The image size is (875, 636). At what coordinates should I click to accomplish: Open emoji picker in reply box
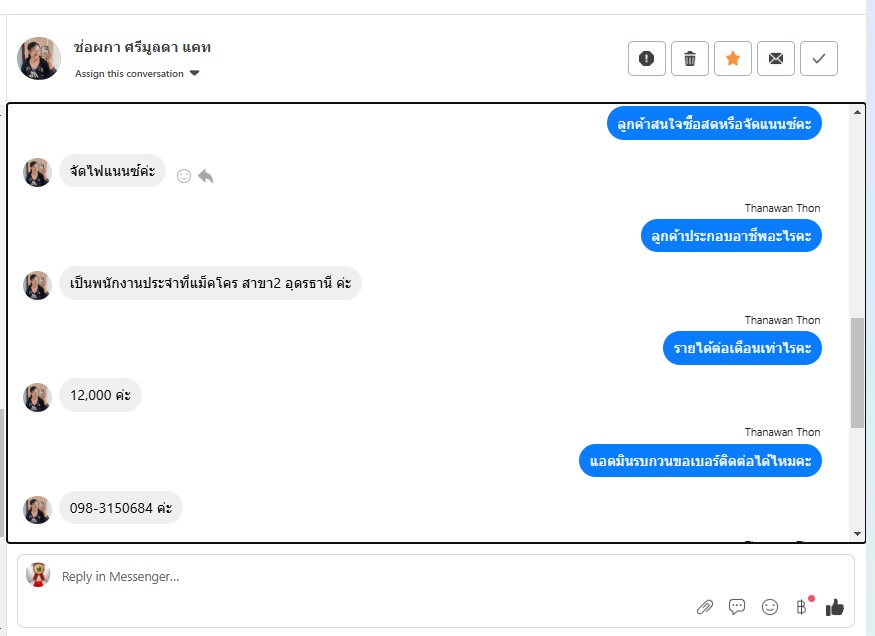click(x=770, y=607)
